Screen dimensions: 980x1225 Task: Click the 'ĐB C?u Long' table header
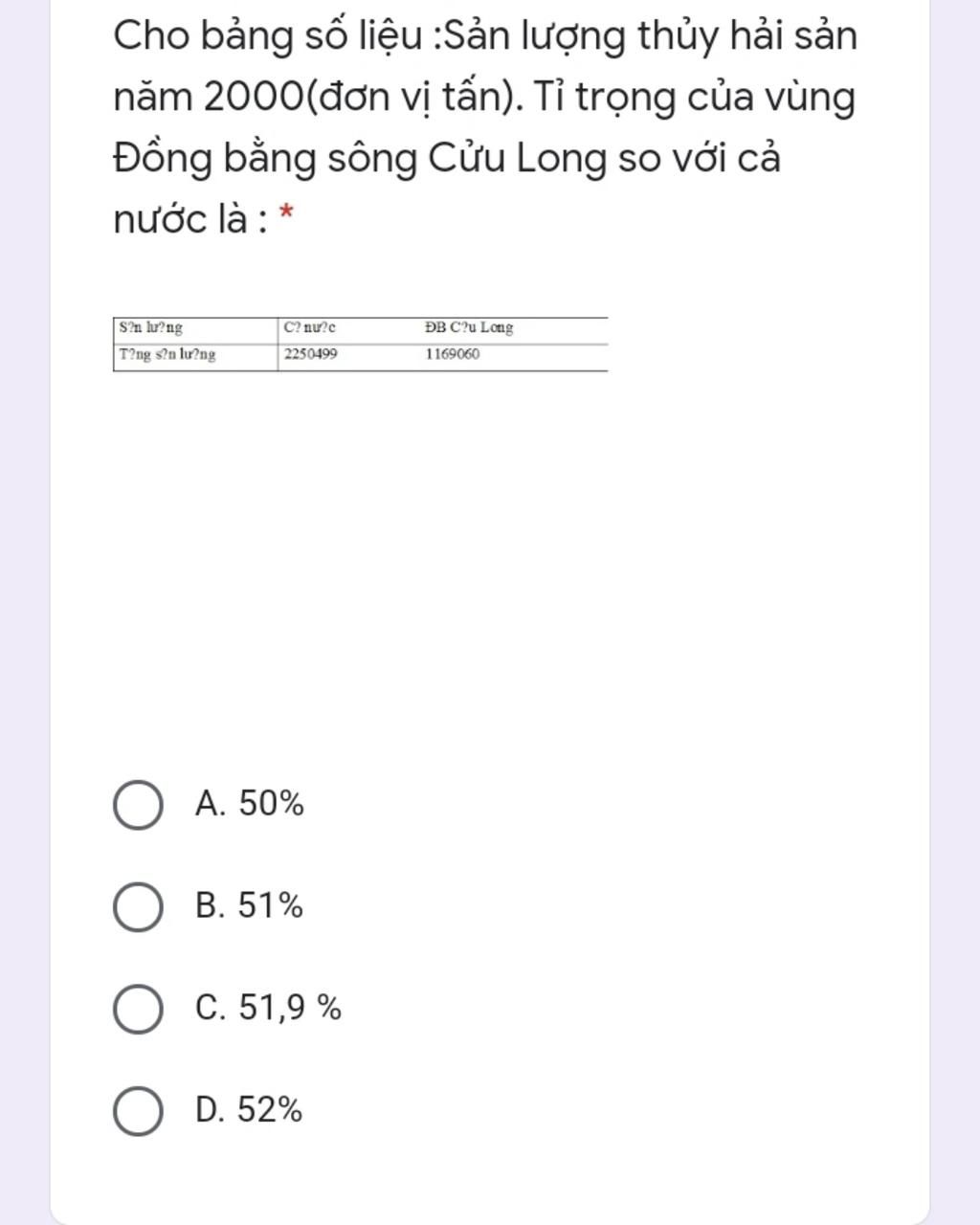tap(469, 327)
